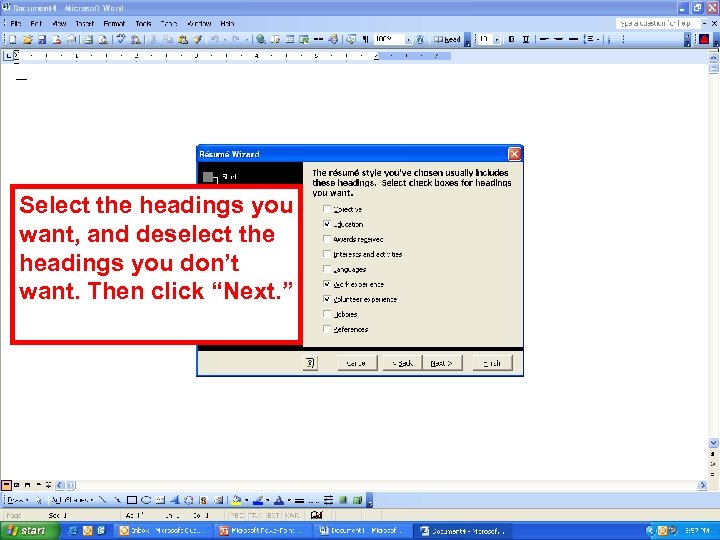Click the Line Style icon
The image size is (720, 540).
point(299,500)
